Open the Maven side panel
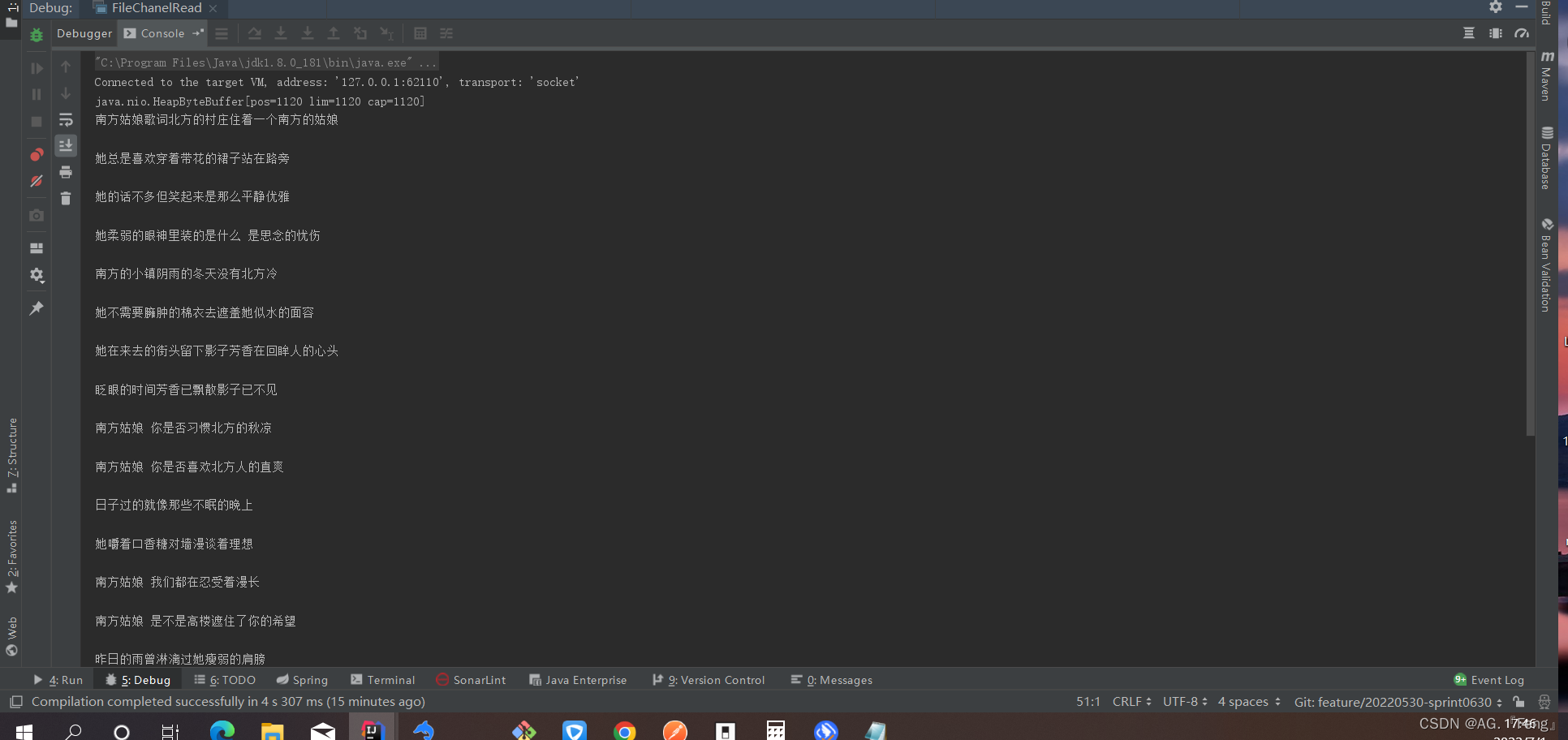Screen dimensions: 1568x740 [1547, 76]
